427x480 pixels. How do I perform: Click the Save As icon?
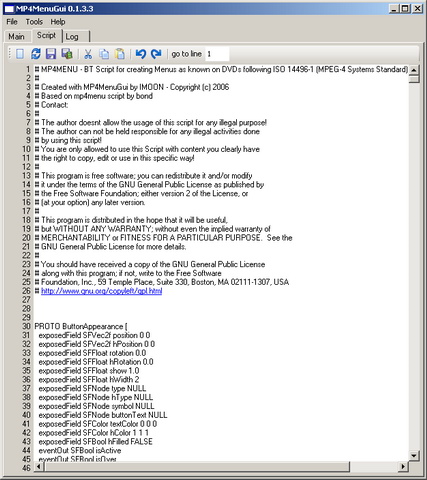tap(67, 54)
